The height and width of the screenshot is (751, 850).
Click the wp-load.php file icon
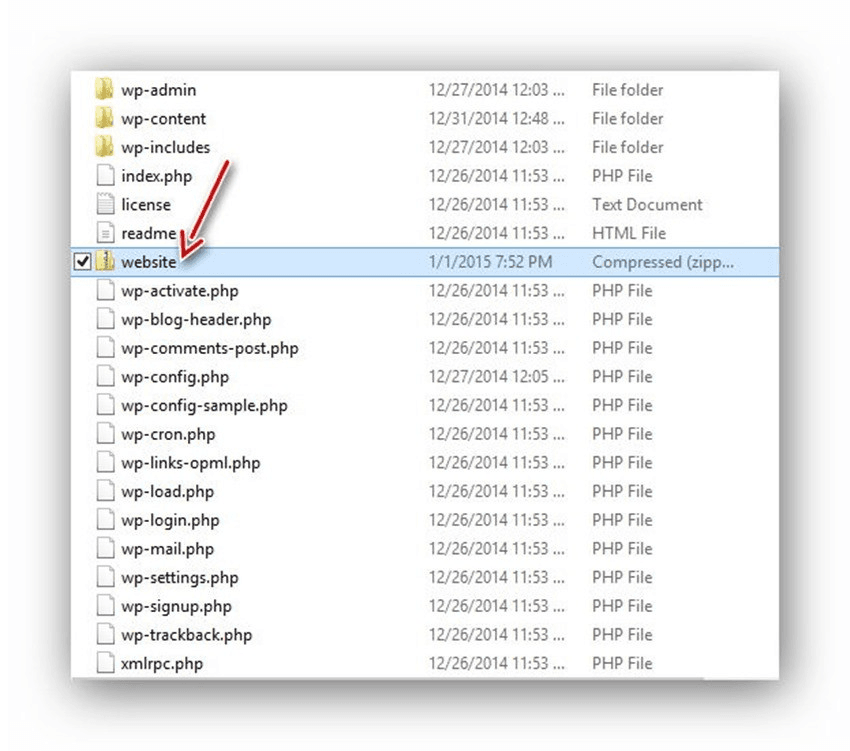(105, 492)
